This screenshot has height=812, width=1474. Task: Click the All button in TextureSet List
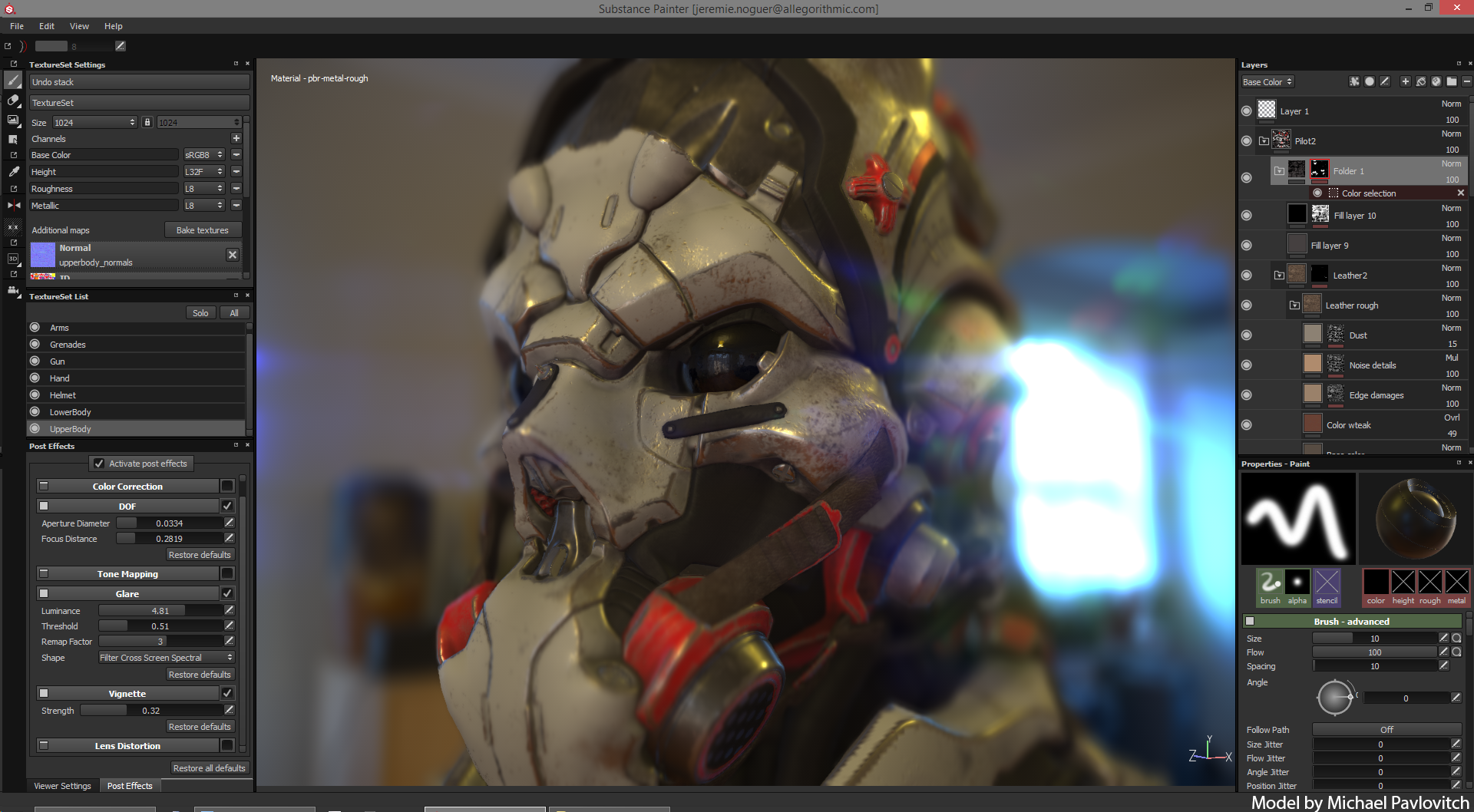point(234,312)
